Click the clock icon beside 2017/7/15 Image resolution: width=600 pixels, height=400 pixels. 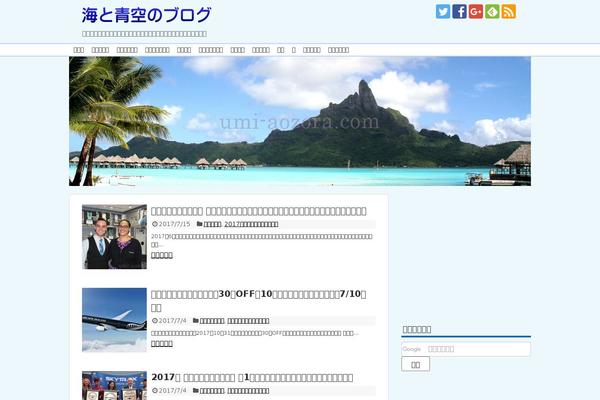click(x=155, y=224)
